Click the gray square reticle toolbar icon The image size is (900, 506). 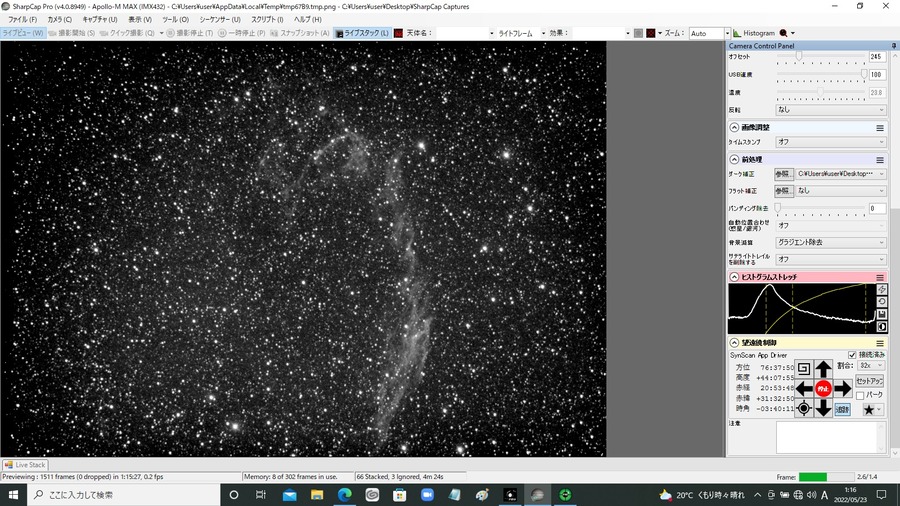pos(638,33)
